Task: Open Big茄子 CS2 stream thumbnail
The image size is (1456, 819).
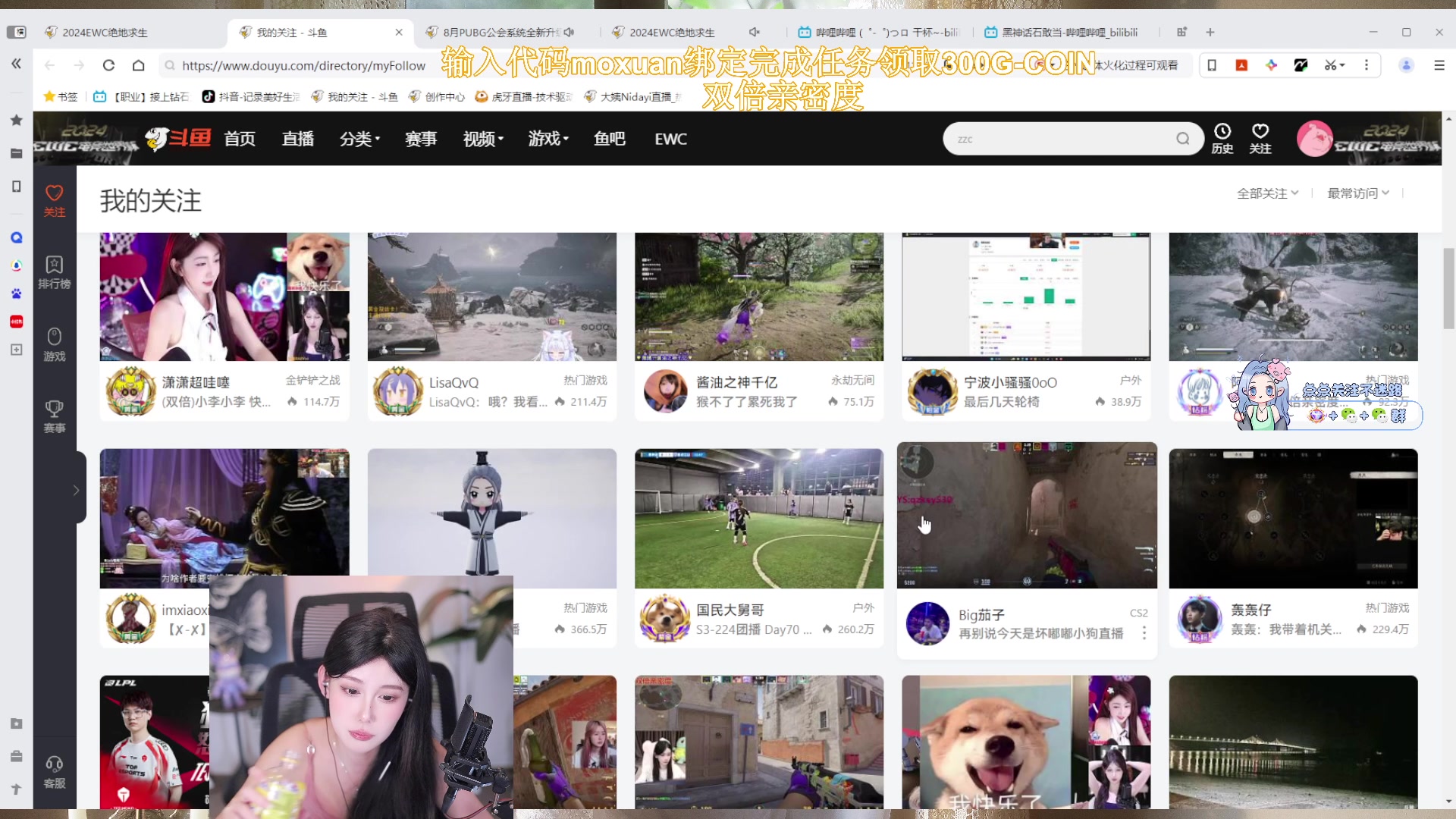Action: (1027, 515)
